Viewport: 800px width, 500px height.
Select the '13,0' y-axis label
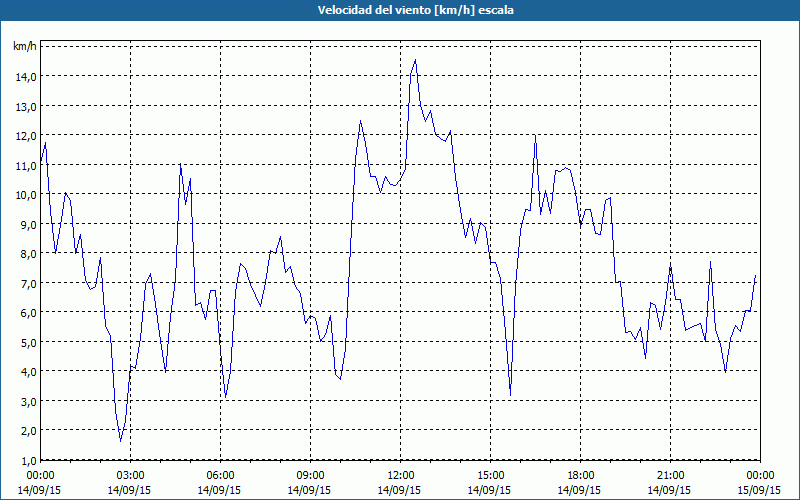point(26,106)
